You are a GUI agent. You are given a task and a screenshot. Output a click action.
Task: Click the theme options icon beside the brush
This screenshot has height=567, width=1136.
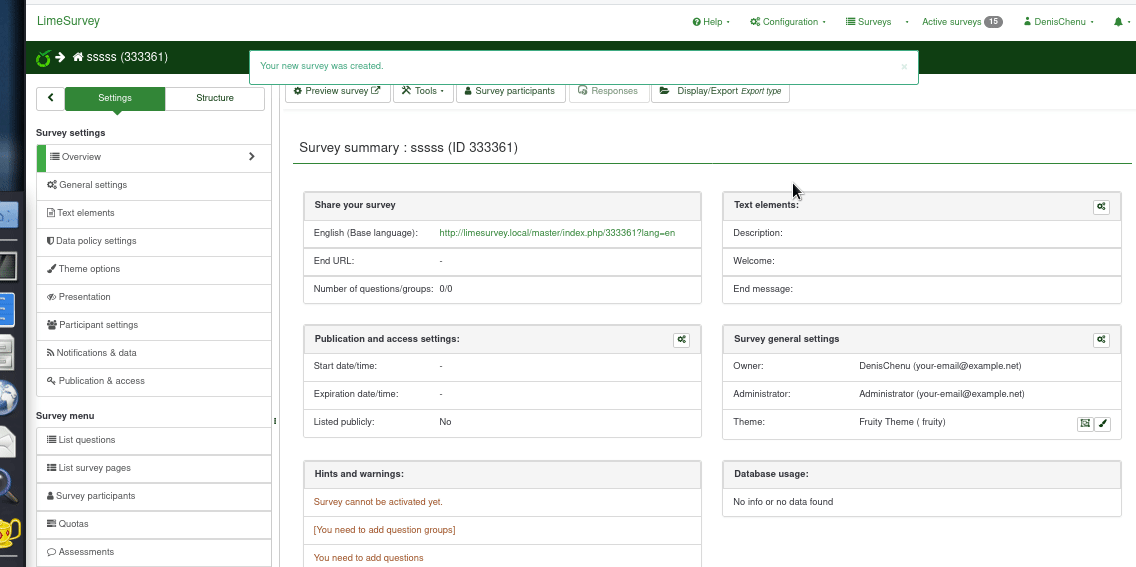point(1085,424)
